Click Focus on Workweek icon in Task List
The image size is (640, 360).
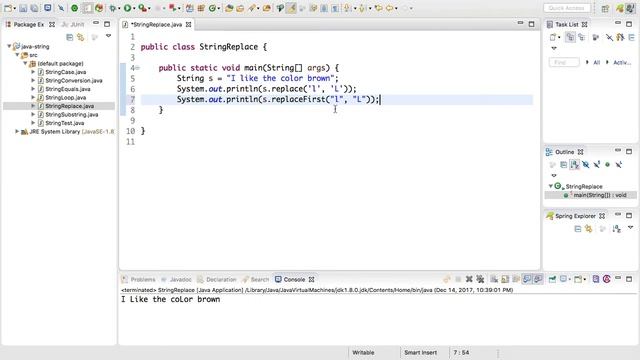coord(596,37)
